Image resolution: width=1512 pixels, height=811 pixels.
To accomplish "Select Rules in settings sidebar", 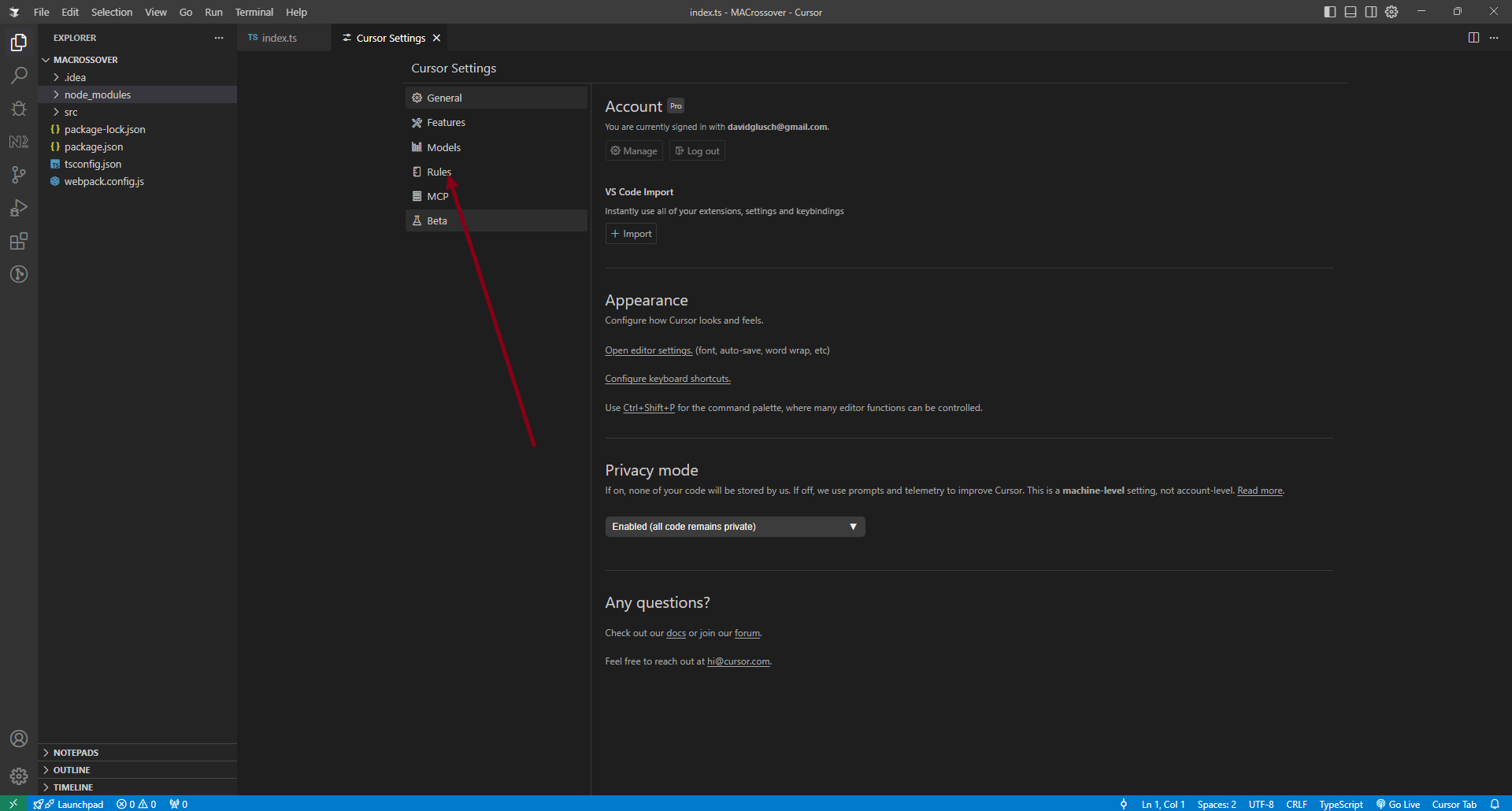I will [439, 172].
